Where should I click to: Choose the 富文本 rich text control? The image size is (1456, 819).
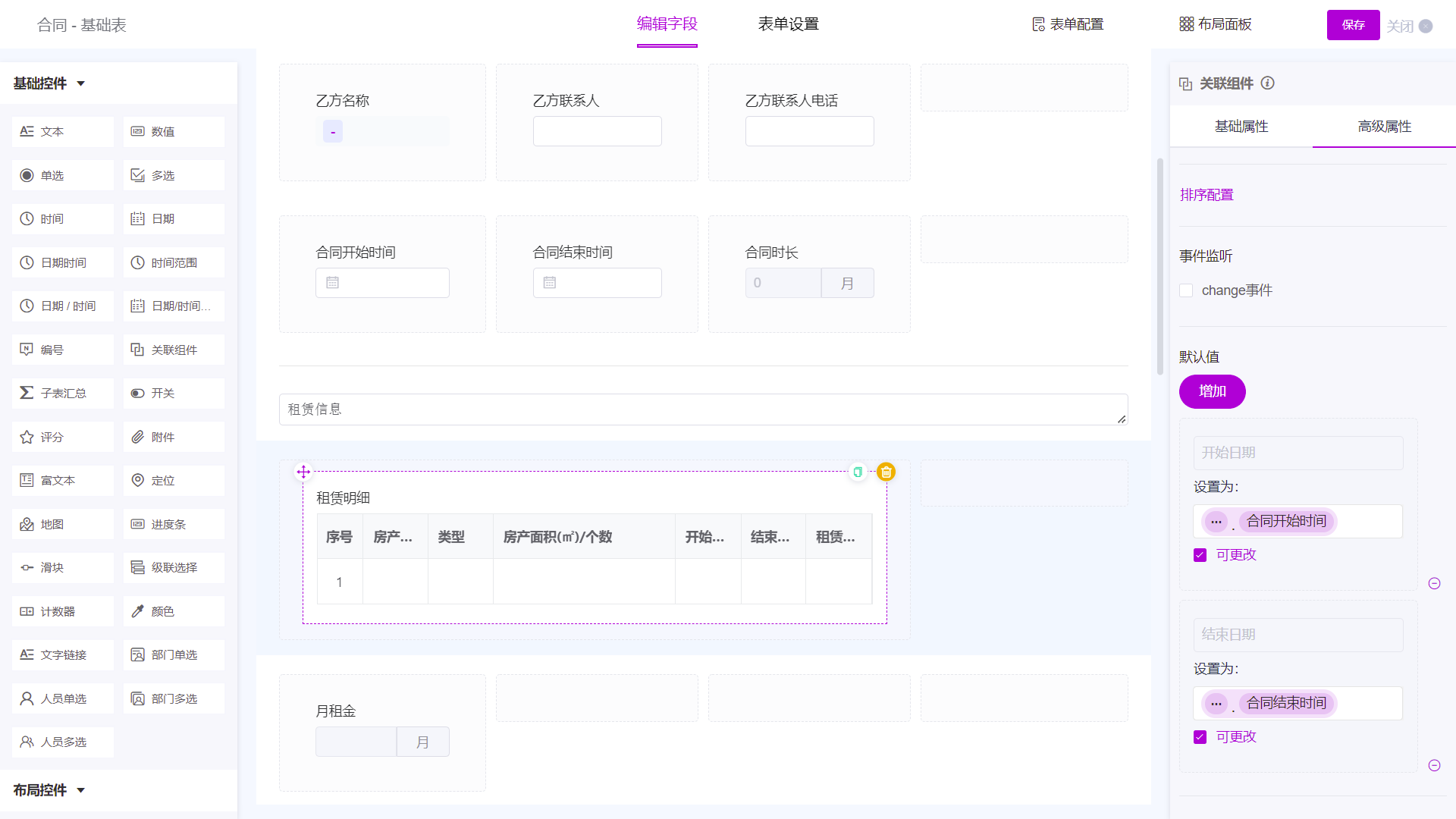pos(63,480)
